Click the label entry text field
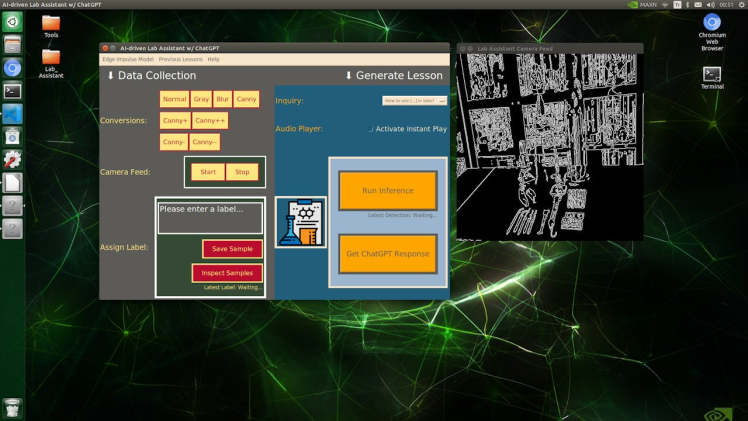 pos(210,217)
